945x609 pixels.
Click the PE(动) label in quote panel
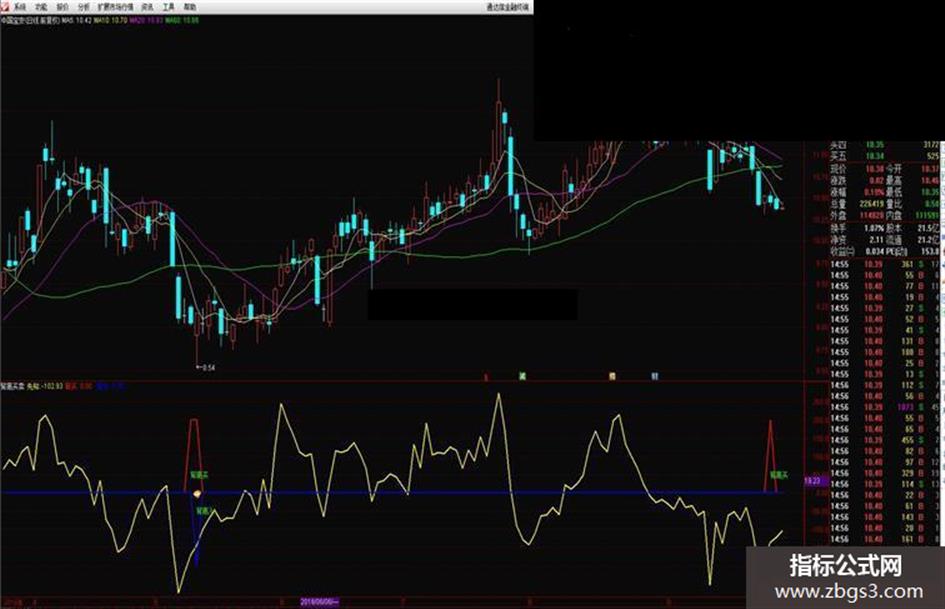pyautogui.click(x=898, y=251)
